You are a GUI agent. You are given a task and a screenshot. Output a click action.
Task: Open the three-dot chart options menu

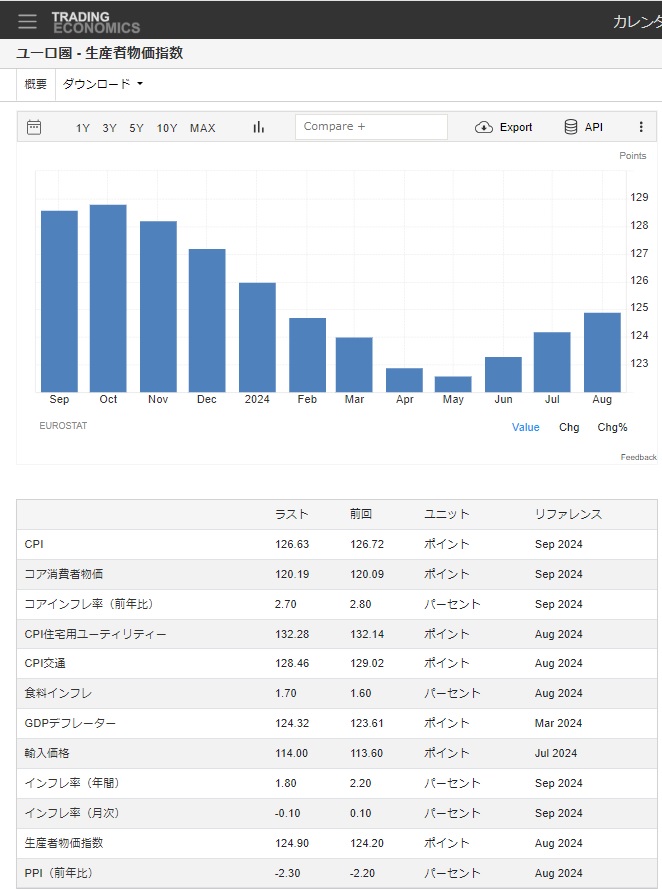click(641, 127)
